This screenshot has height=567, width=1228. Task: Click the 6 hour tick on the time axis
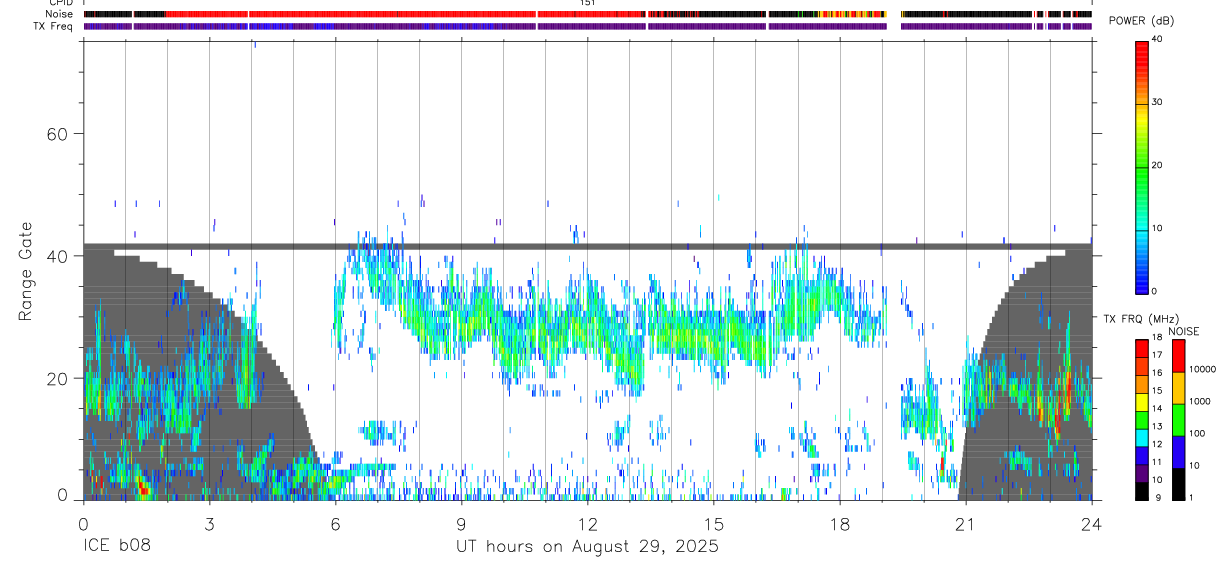pos(335,523)
